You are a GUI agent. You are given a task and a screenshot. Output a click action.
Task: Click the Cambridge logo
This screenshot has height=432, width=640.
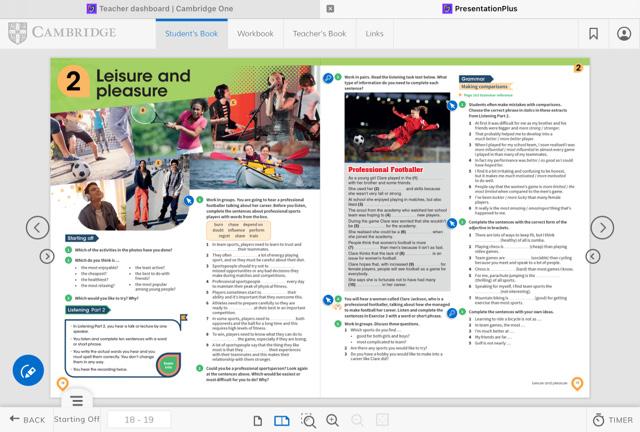pyautogui.click(x=62, y=33)
